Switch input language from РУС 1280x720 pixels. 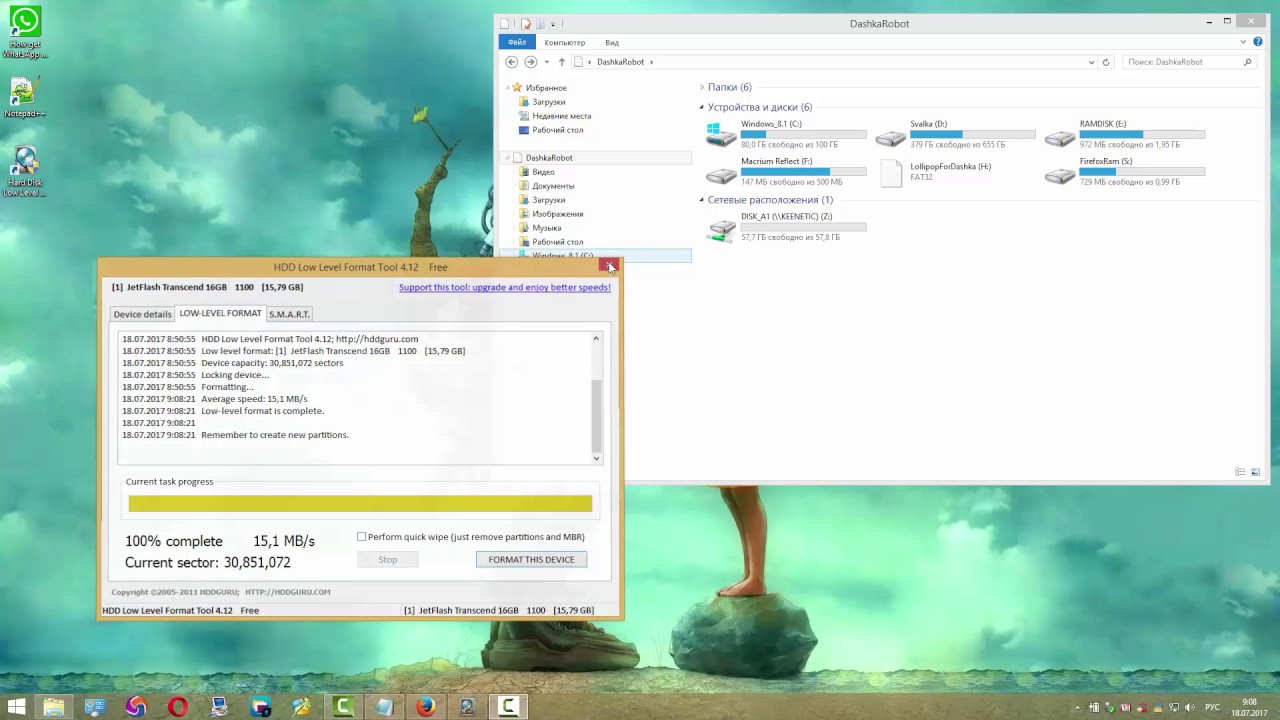click(x=1213, y=707)
